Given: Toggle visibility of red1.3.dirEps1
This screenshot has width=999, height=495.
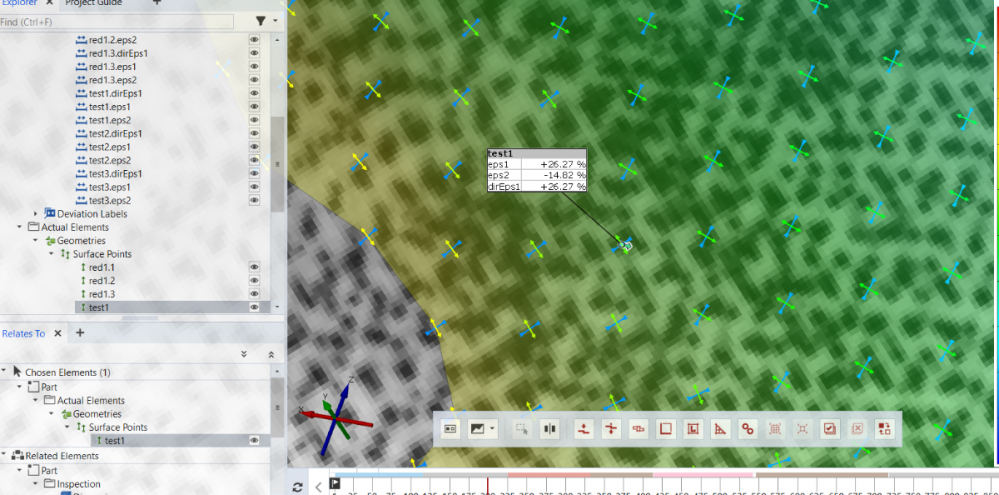Looking at the screenshot, I should 254,53.
